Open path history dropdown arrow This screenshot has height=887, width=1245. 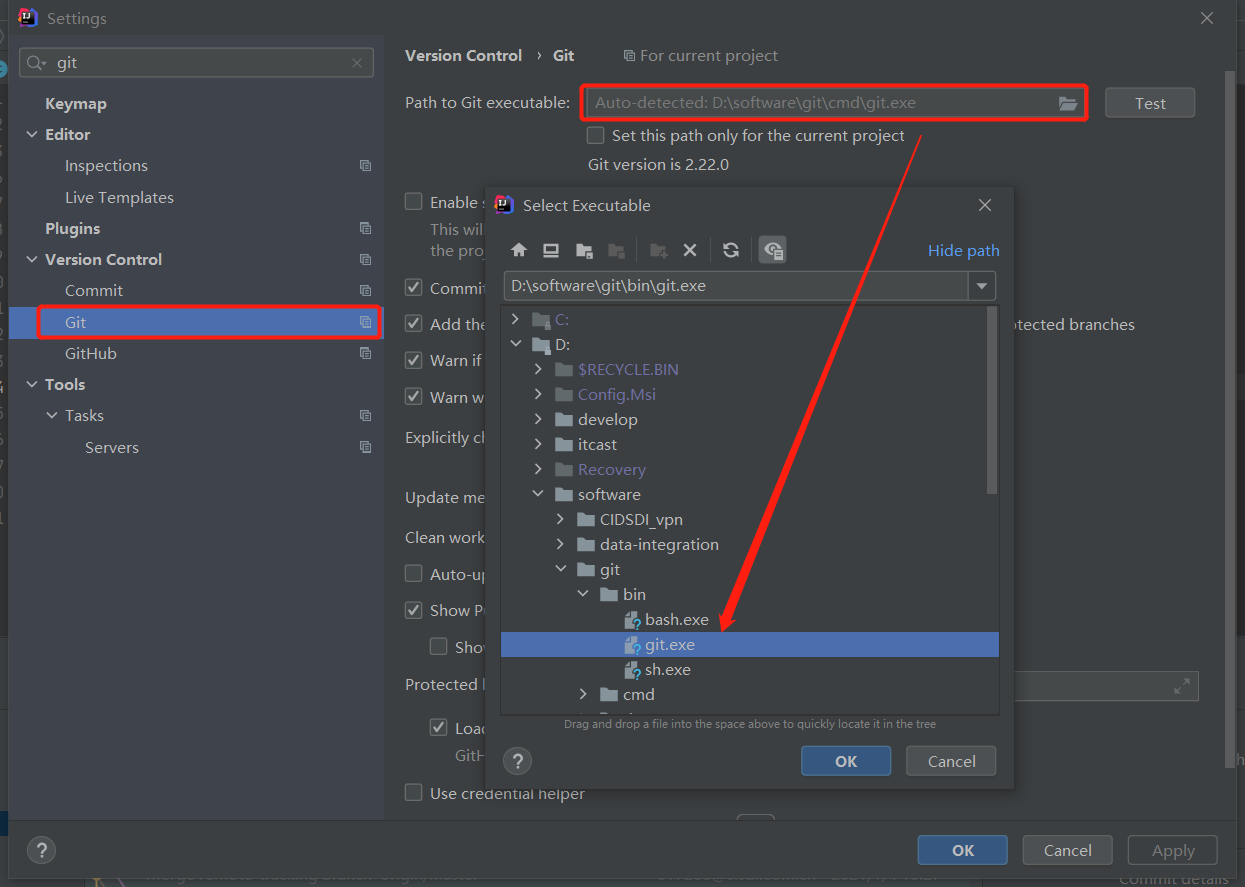pos(982,286)
